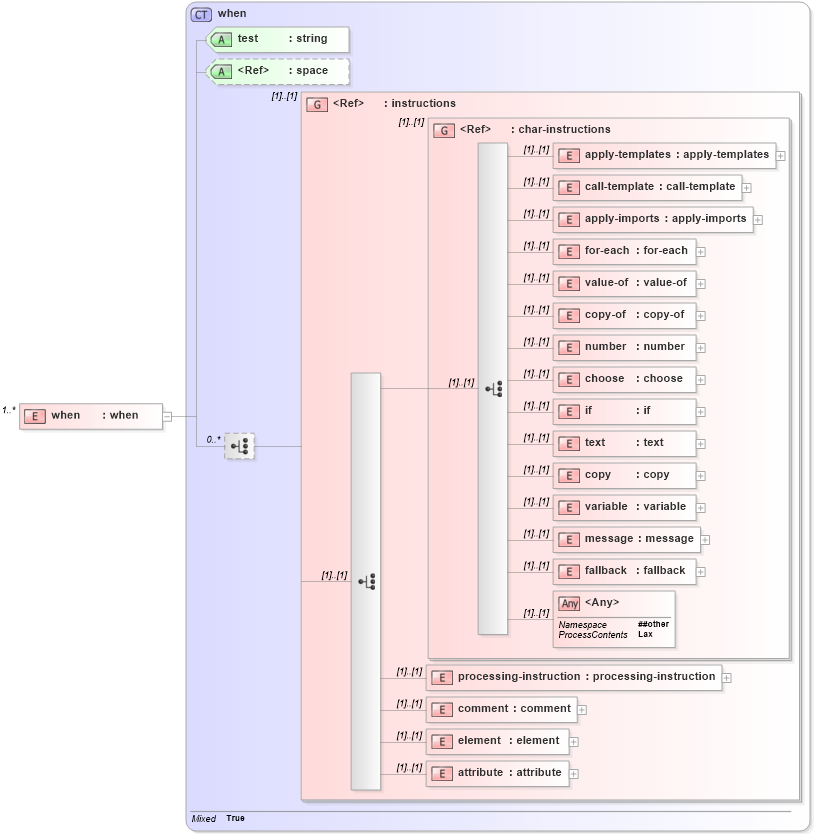Expand the comment element box

point(581,709)
